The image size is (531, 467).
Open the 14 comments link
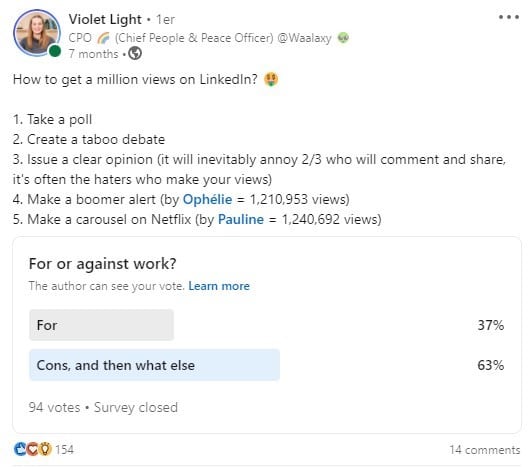(x=485, y=450)
